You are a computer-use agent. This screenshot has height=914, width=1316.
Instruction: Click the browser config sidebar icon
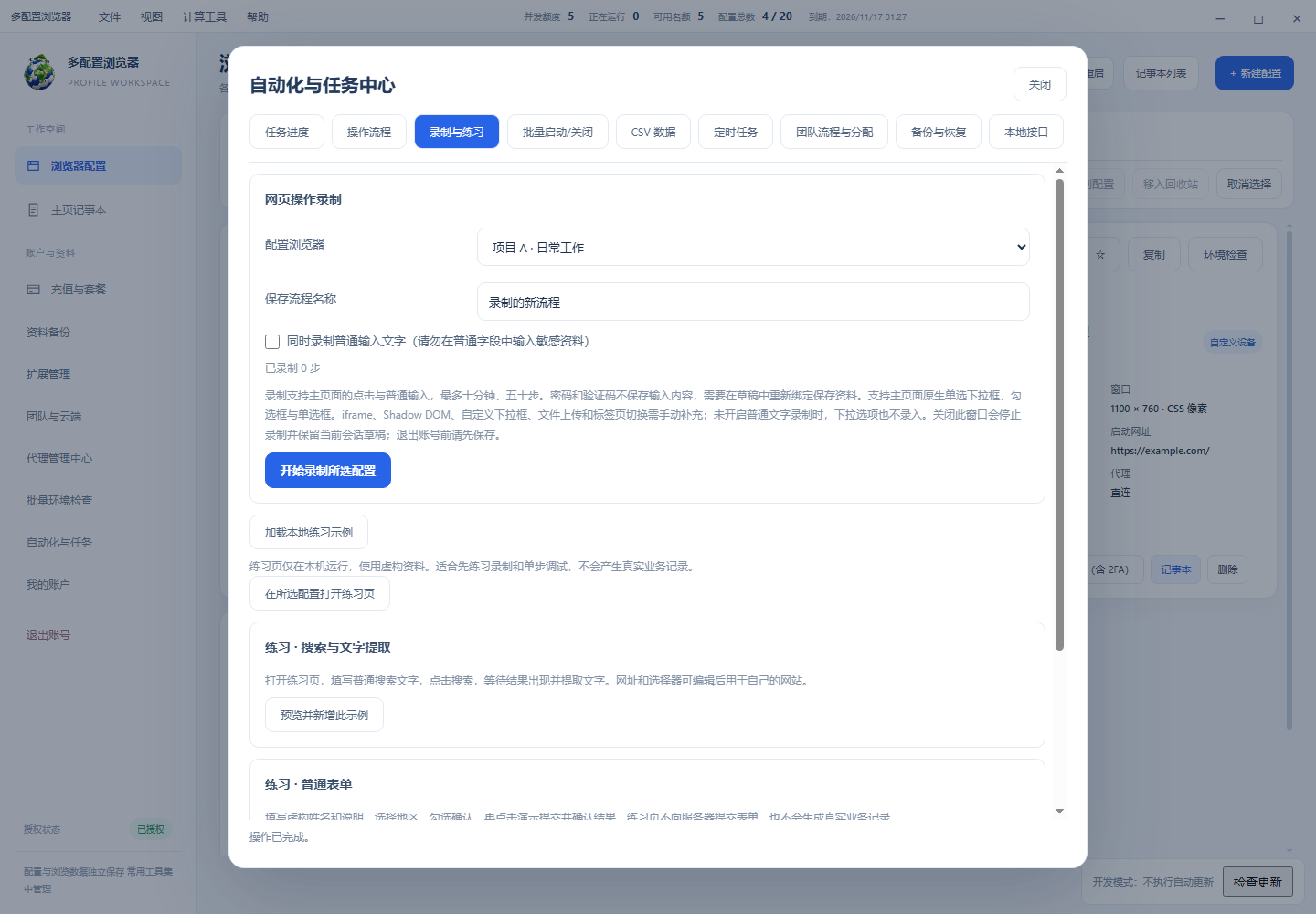34,166
